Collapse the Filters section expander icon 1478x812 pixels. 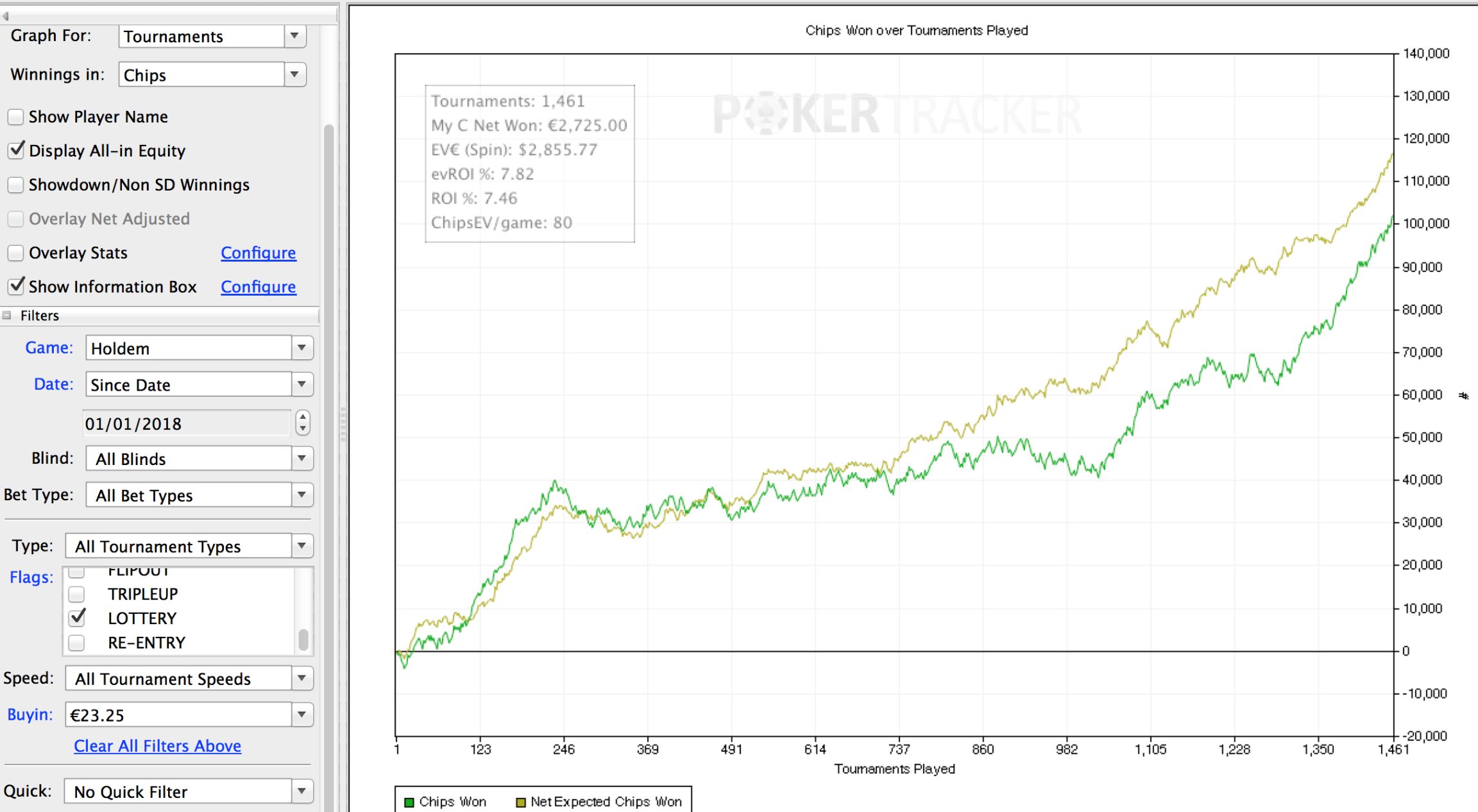coord(7,315)
